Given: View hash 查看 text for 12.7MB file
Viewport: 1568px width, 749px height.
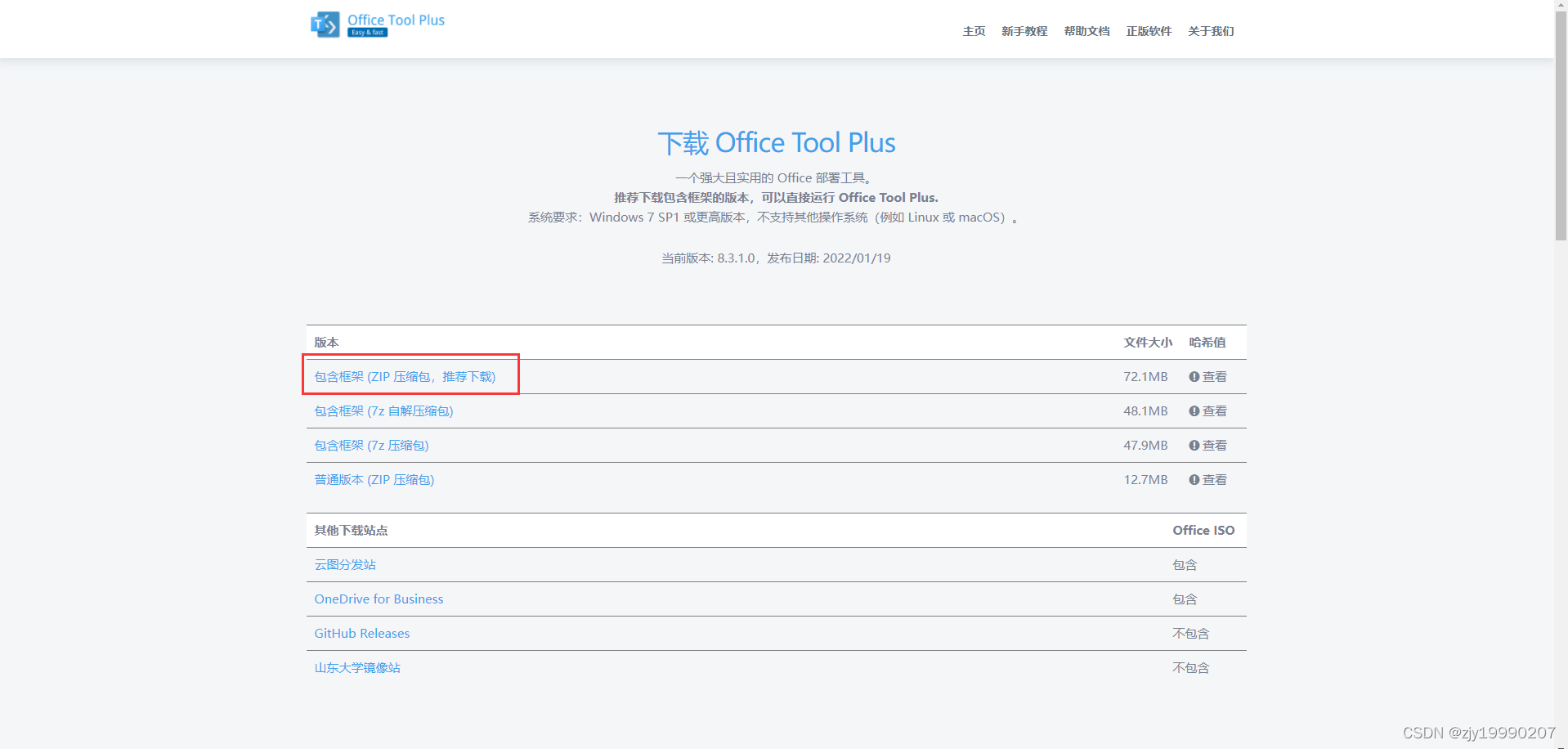Looking at the screenshot, I should click(x=1215, y=480).
